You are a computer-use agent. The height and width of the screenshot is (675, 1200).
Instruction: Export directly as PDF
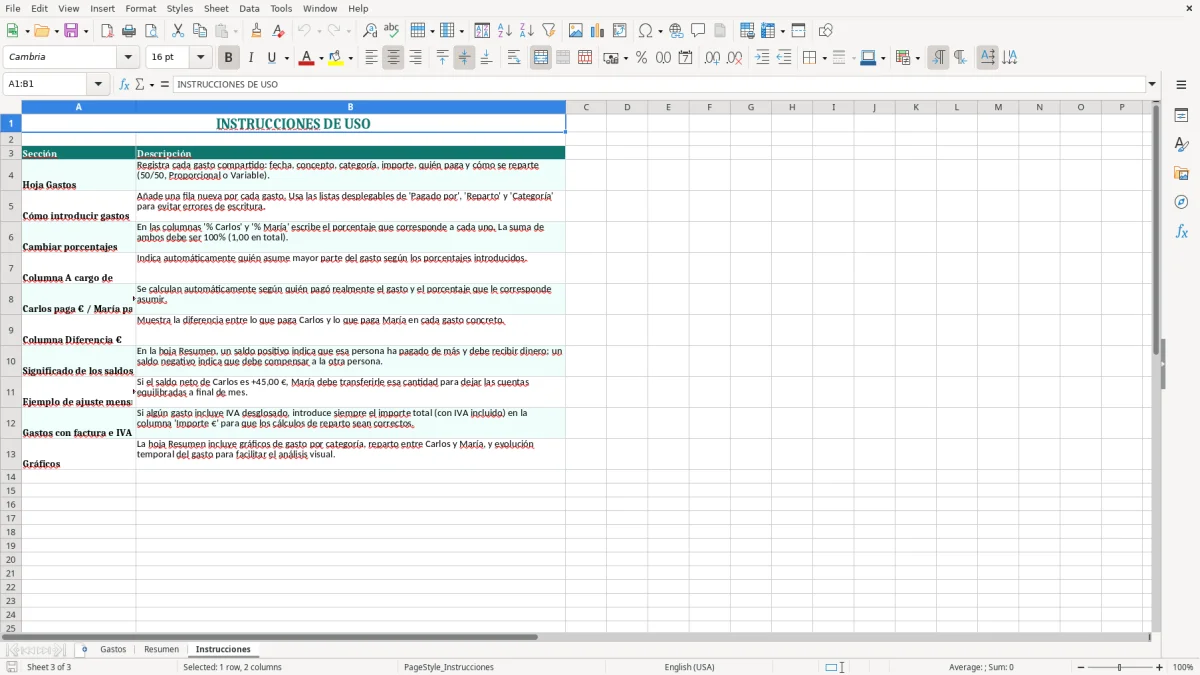[107, 31]
